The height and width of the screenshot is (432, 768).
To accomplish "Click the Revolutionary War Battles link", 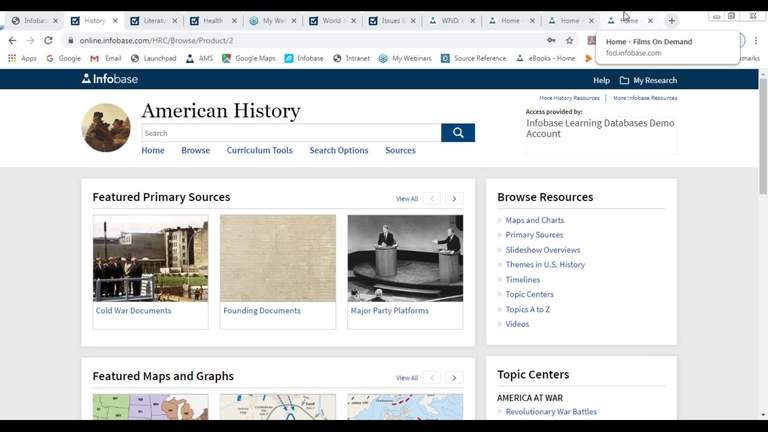I will [551, 412].
